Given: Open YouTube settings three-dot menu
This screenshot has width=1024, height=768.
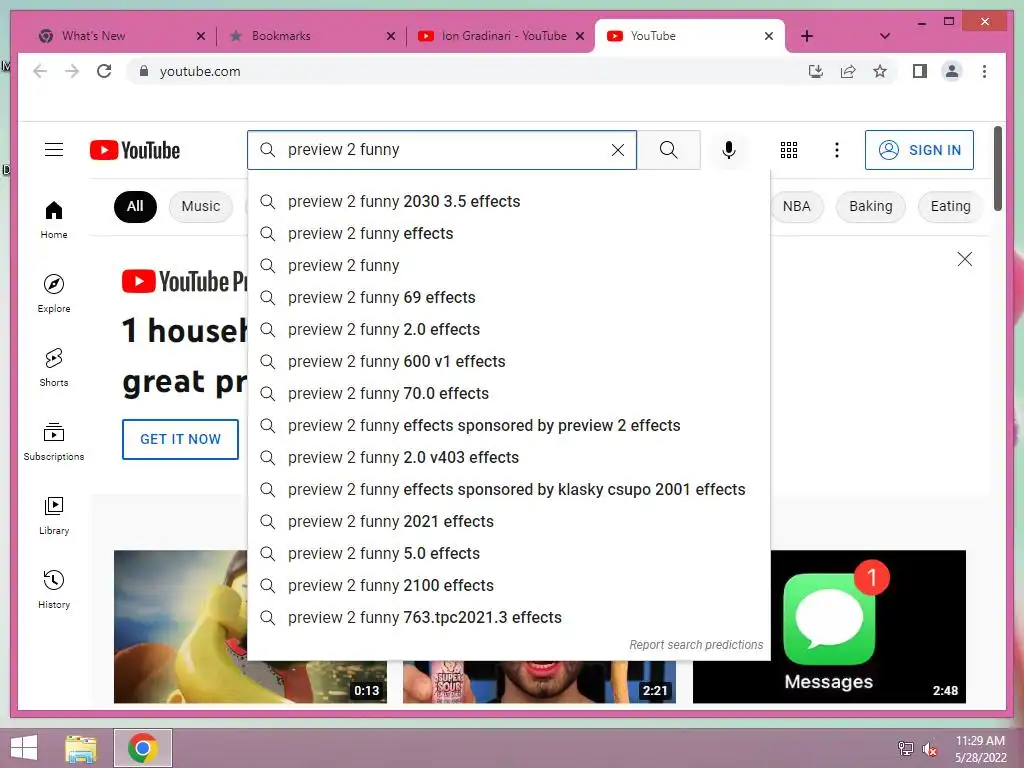Looking at the screenshot, I should click(x=837, y=150).
